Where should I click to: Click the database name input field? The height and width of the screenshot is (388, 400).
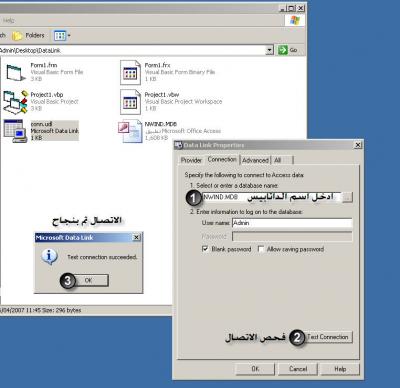[x=272, y=197]
